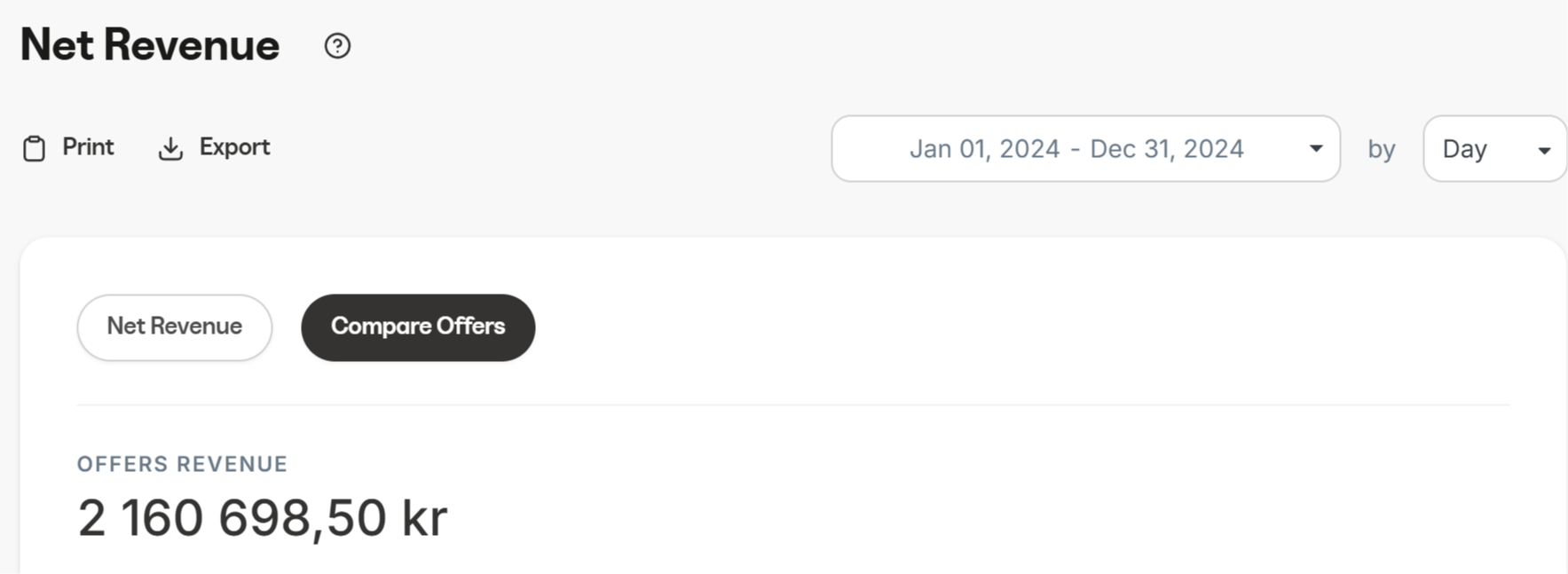
Task: Click the Export download arrow icon
Action: pyautogui.click(x=170, y=148)
